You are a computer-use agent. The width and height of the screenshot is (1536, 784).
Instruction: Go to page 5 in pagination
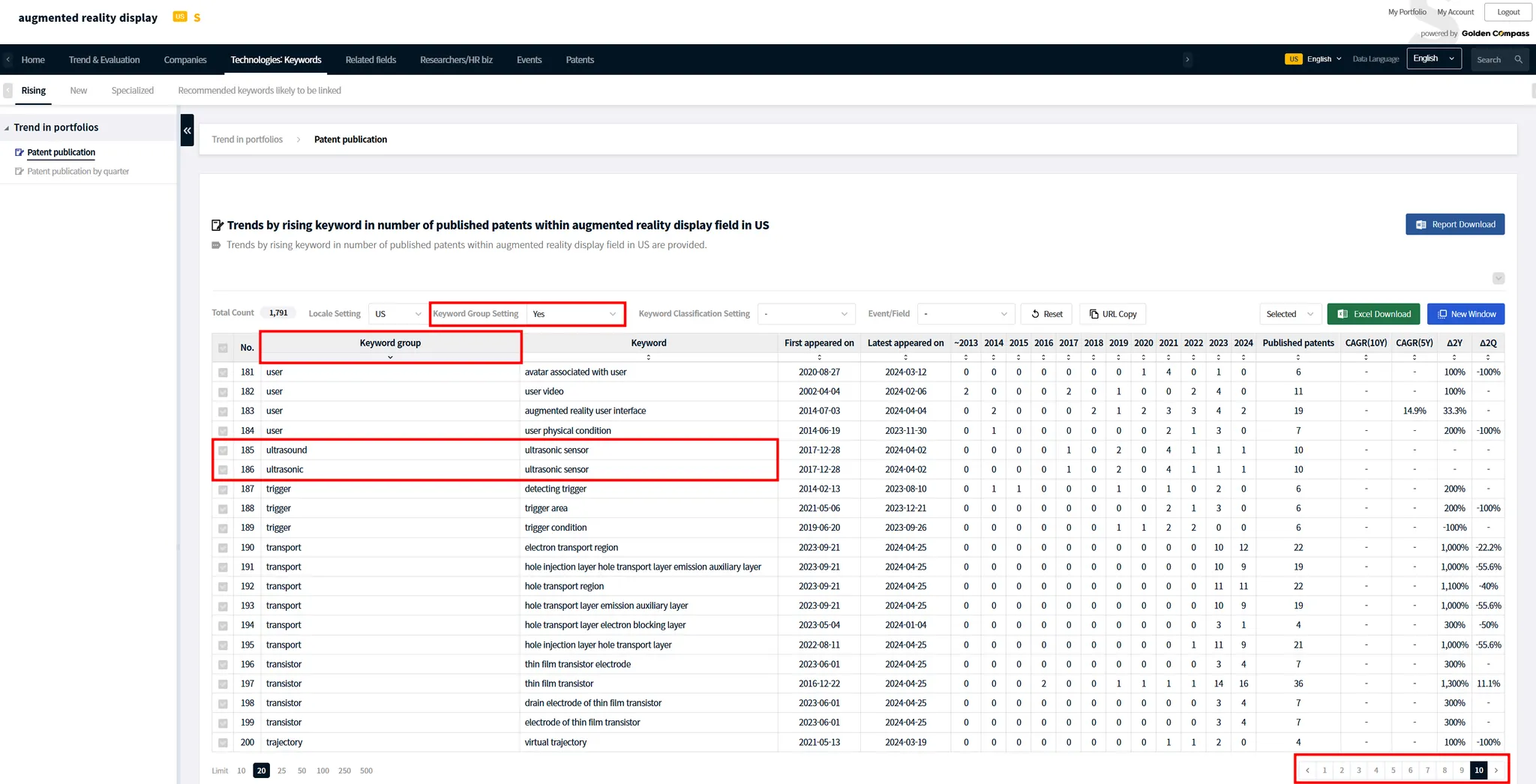1393,770
